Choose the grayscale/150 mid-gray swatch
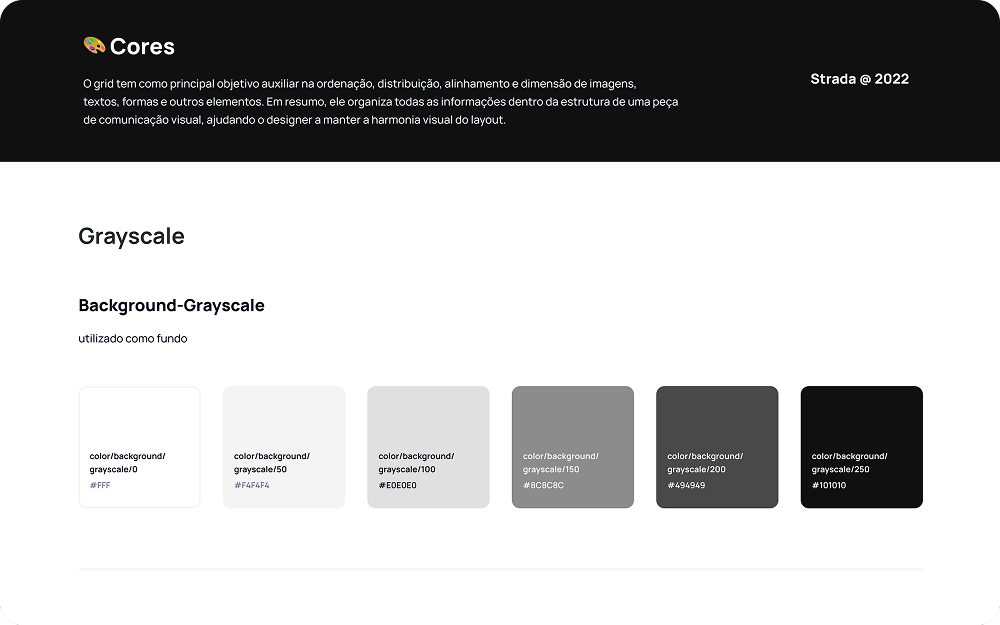 coord(573,447)
